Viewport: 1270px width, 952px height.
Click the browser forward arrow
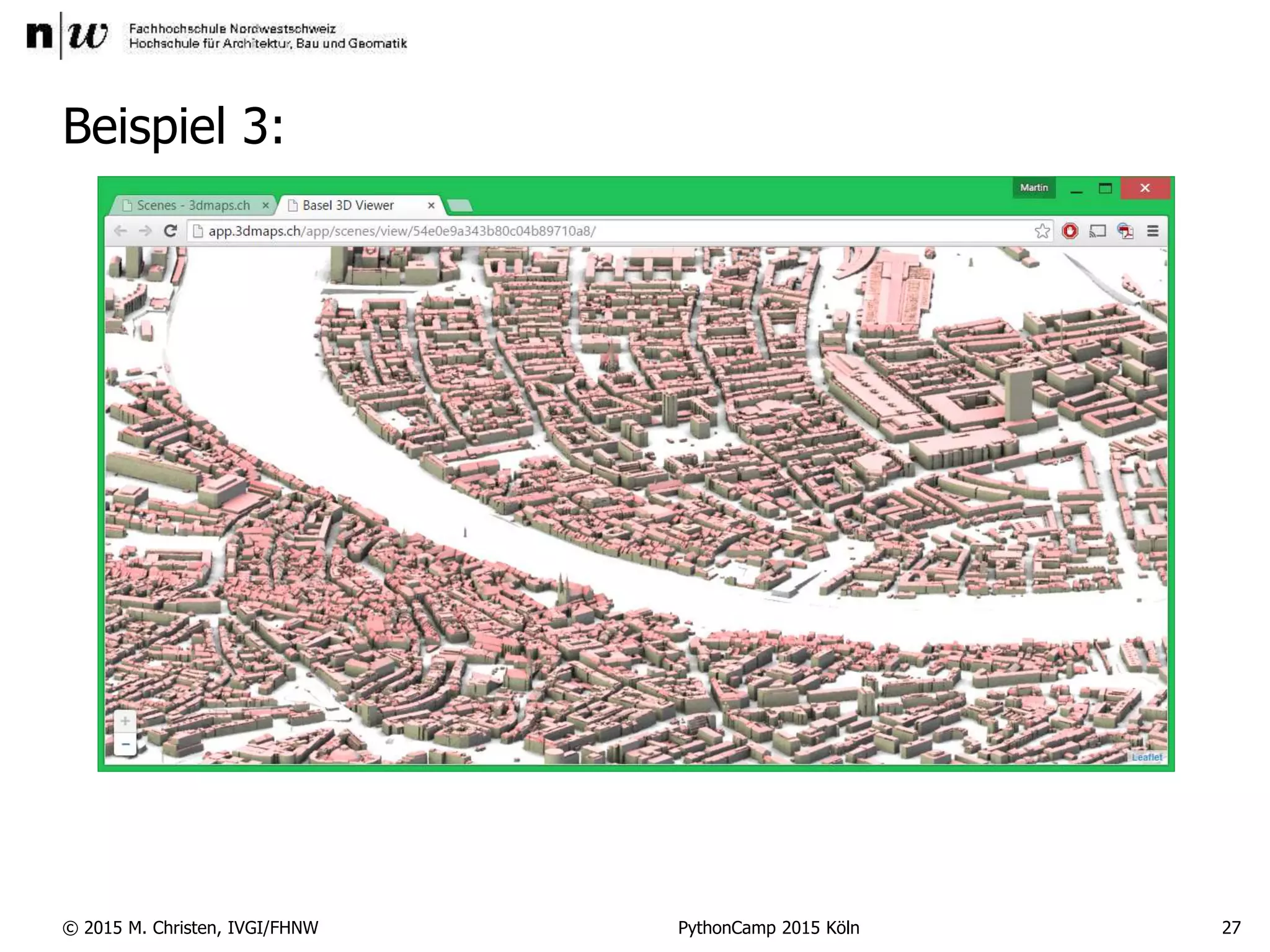[x=145, y=231]
